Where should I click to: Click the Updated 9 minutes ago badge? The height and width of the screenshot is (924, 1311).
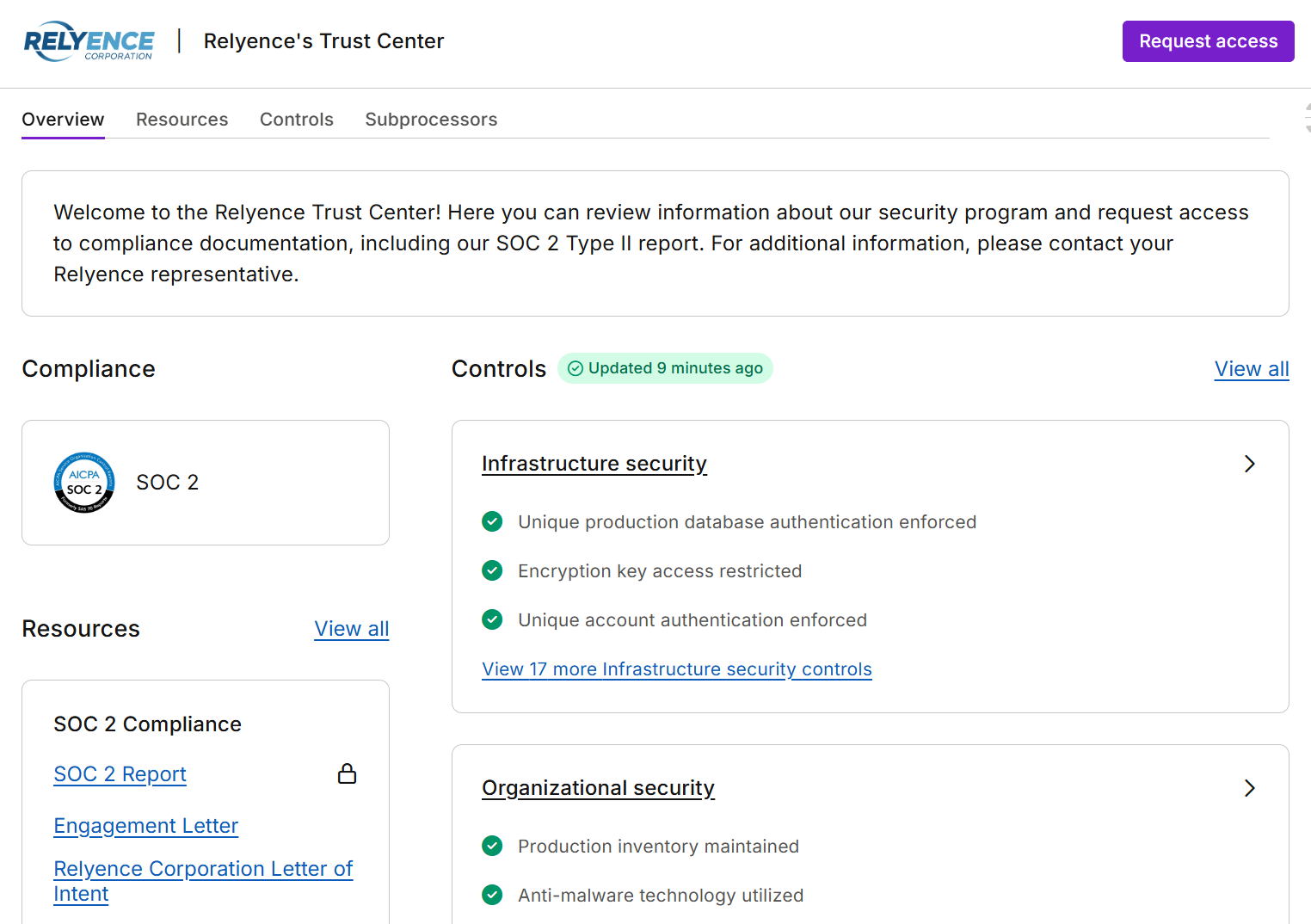[x=665, y=368]
